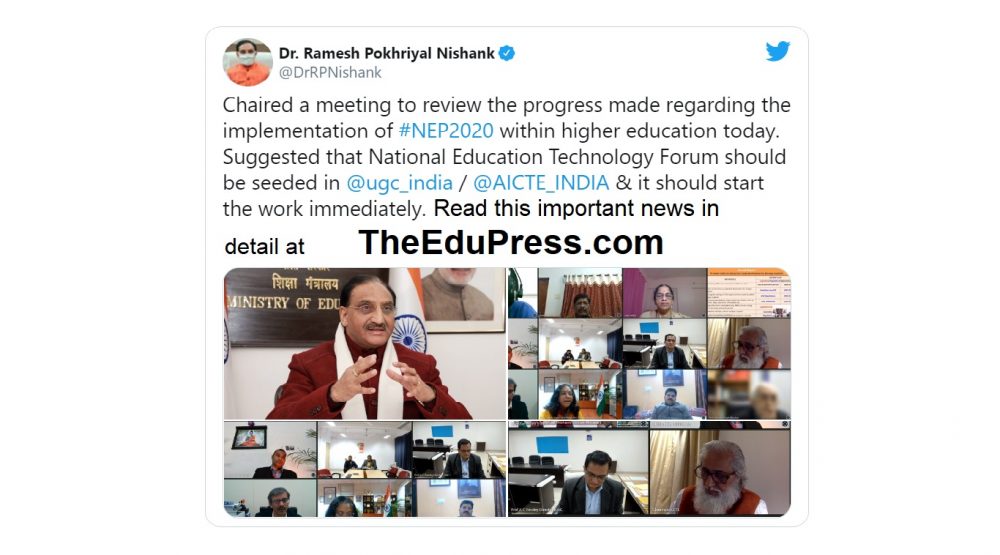
Task: Open the profile avatar picture
Action: click(247, 62)
